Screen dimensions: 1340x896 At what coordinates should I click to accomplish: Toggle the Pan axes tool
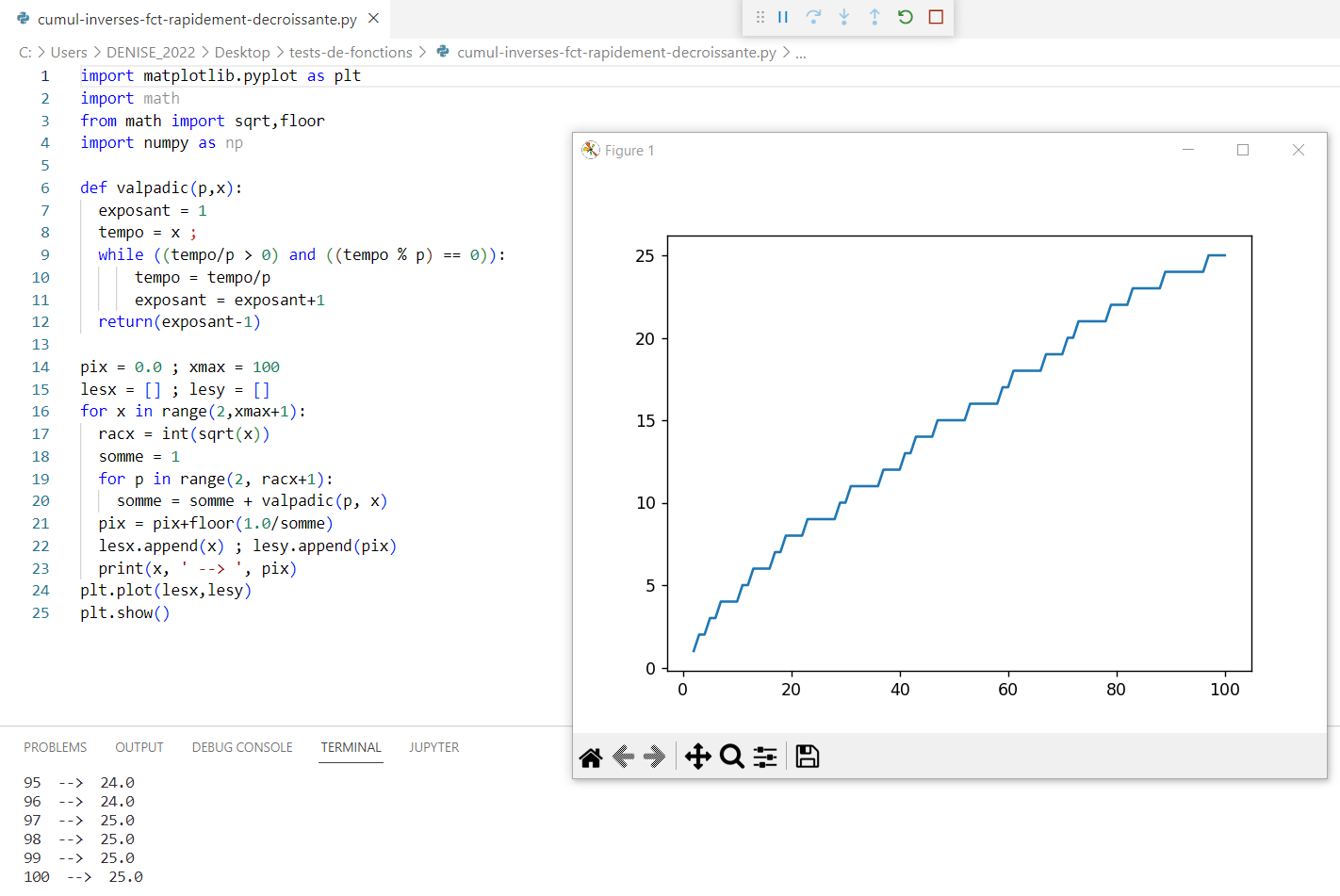coord(697,757)
